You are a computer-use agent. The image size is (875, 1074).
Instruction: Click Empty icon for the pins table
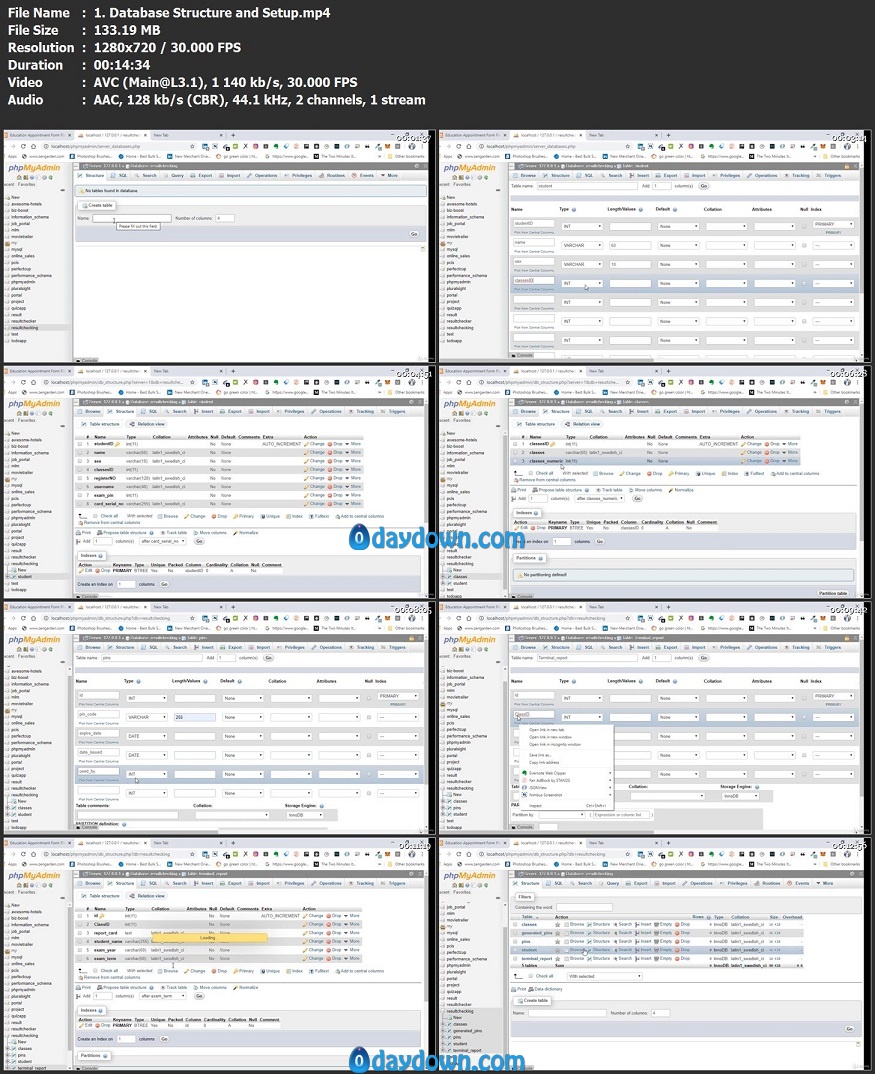tap(662, 941)
